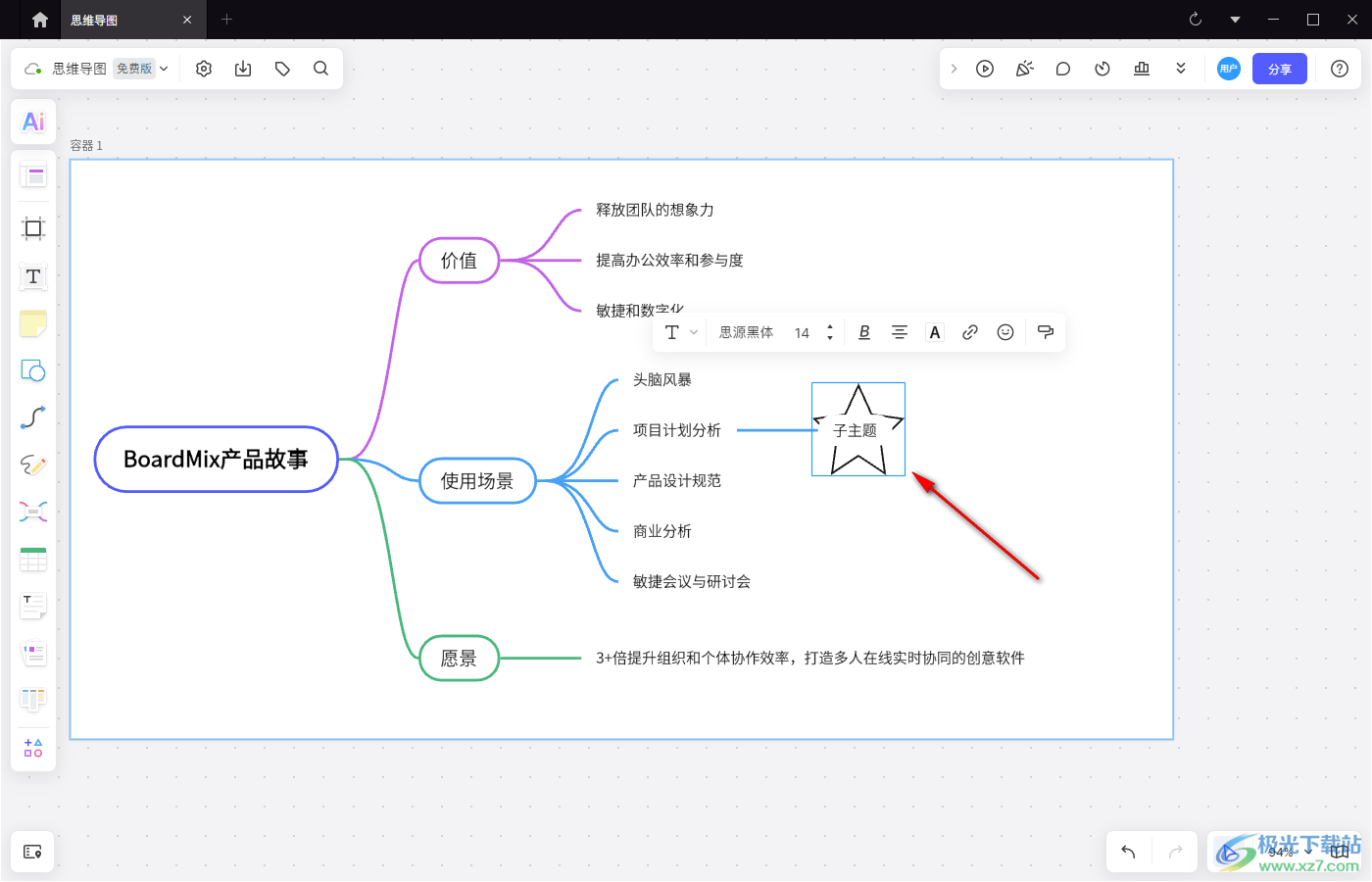This screenshot has width=1372, height=882.
Task: Open the text style T dropdown
Action: point(681,332)
